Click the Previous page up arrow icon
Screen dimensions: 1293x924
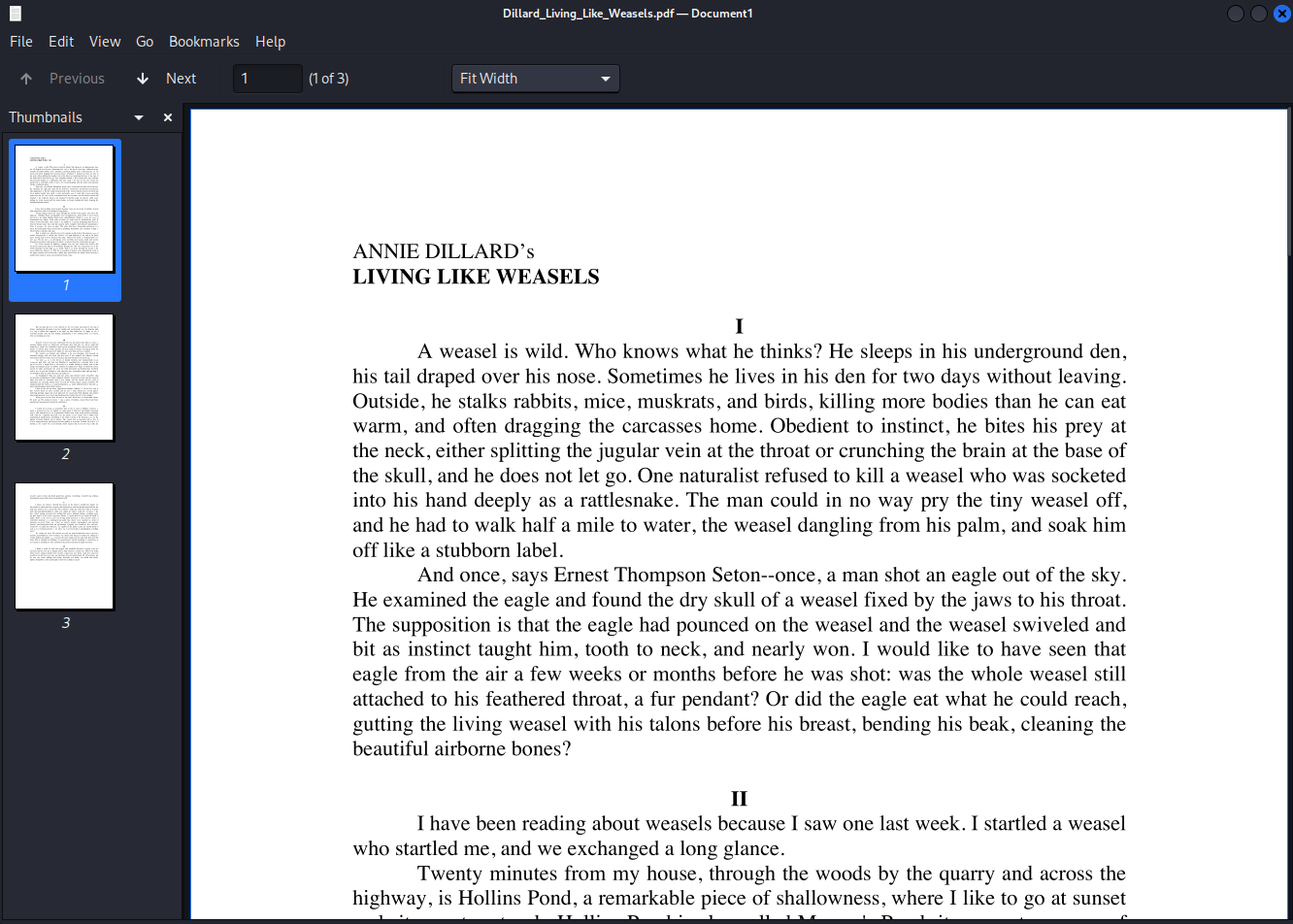(x=26, y=79)
